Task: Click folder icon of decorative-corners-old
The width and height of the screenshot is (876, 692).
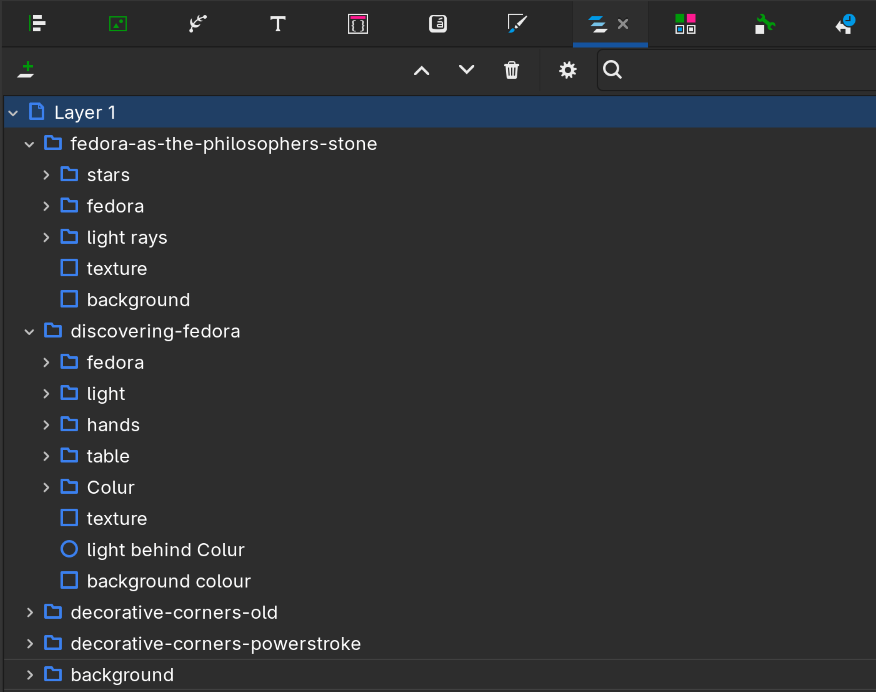Action: coord(53,612)
